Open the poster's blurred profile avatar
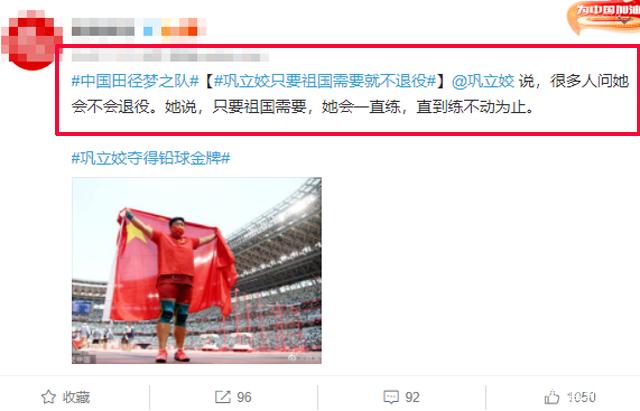This screenshot has height=411, width=640. (x=32, y=40)
